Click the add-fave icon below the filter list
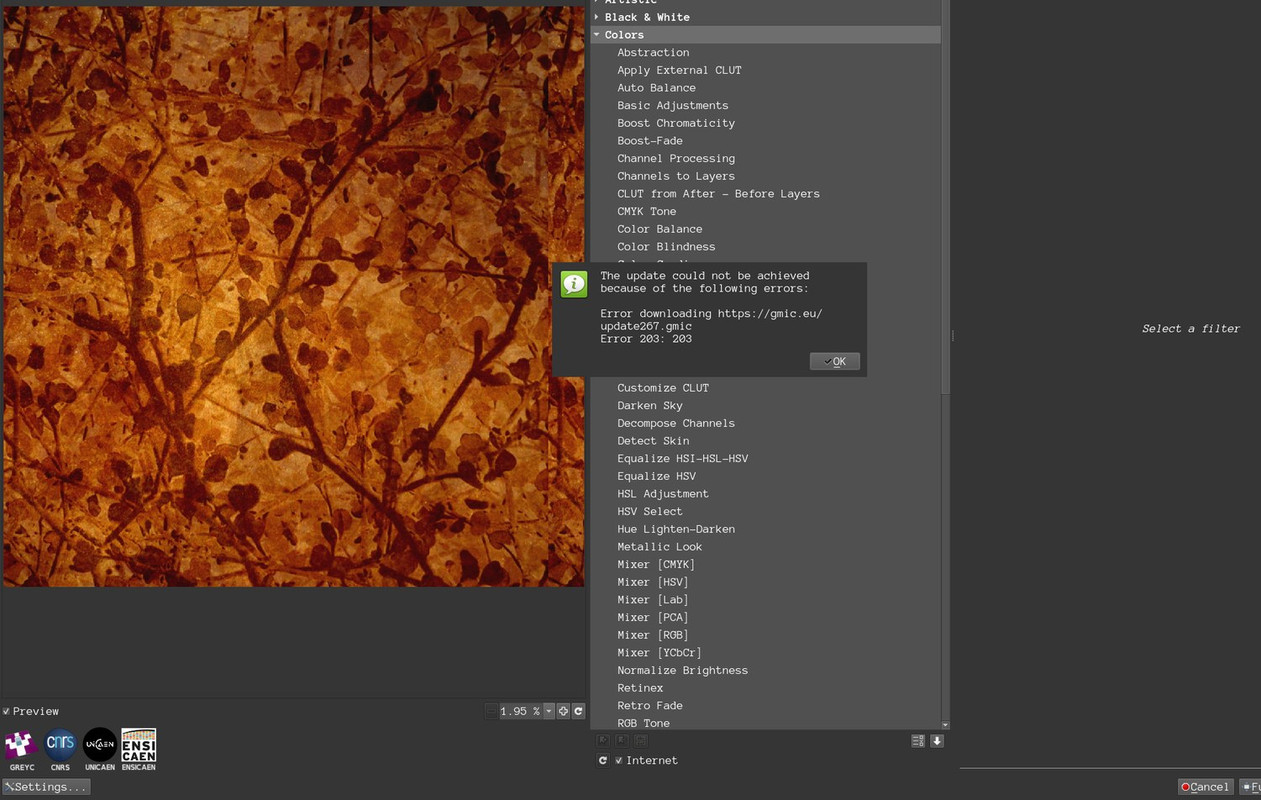The image size is (1261, 800). (603, 740)
